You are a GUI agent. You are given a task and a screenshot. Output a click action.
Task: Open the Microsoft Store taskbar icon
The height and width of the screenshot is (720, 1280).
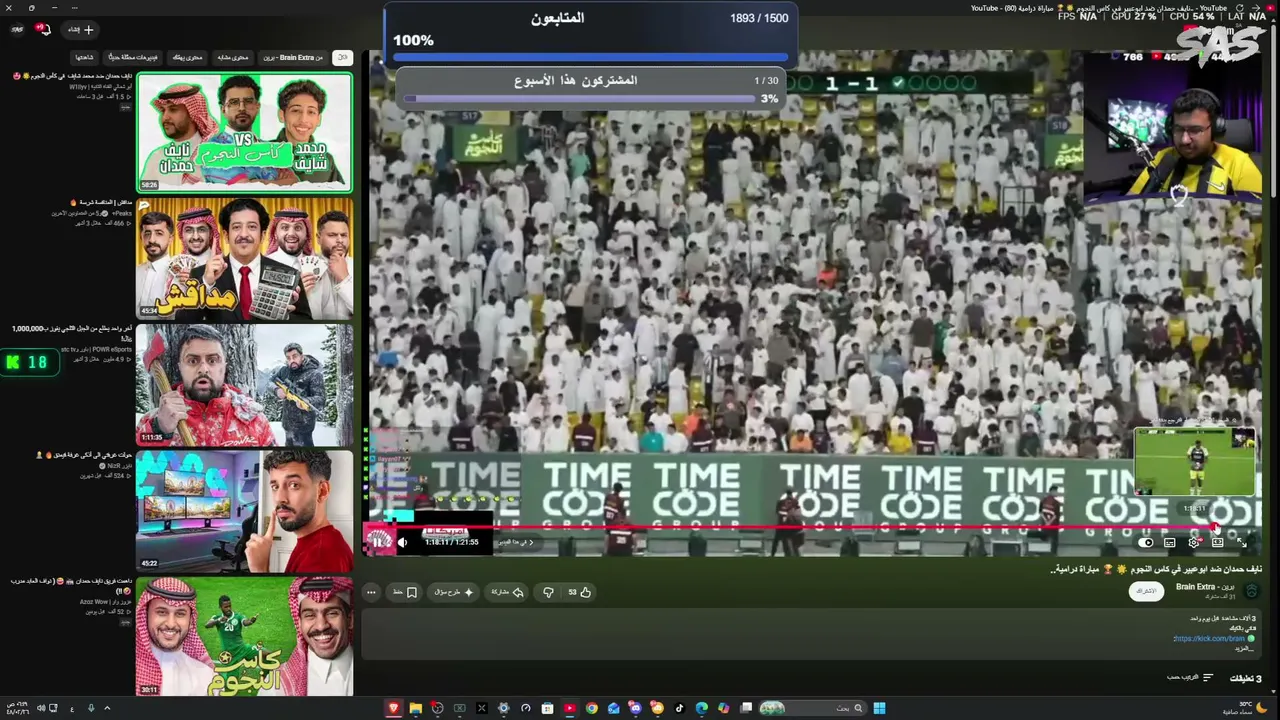(x=547, y=708)
